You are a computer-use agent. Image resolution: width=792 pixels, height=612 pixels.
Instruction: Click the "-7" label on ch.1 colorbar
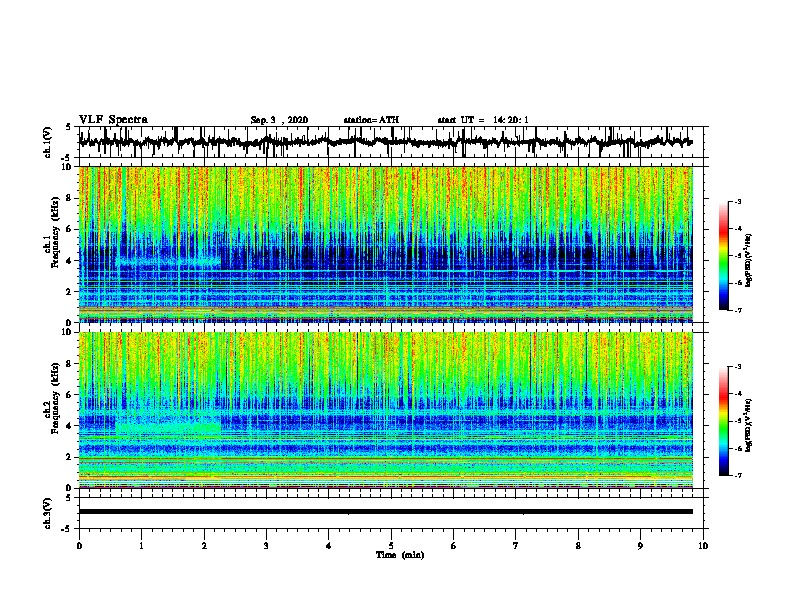(x=737, y=310)
